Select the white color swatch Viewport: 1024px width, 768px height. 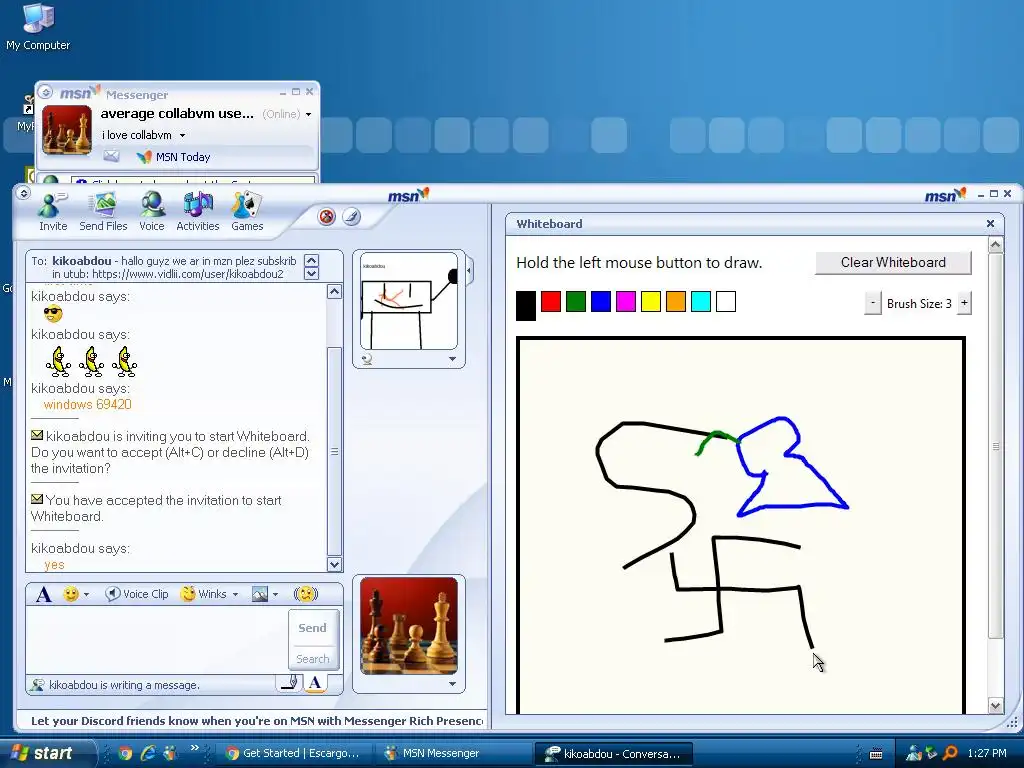pyautogui.click(x=726, y=301)
